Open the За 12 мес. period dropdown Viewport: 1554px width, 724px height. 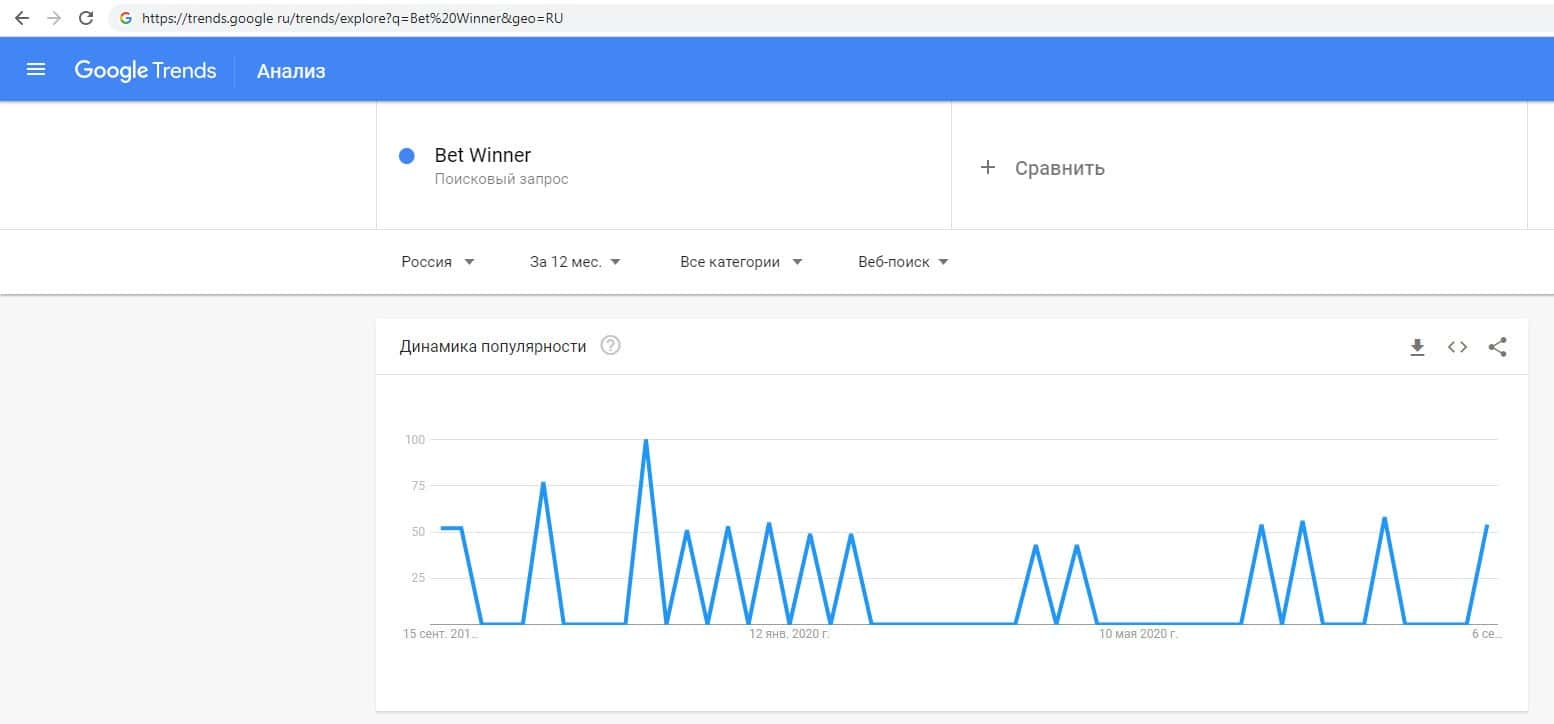(x=575, y=262)
